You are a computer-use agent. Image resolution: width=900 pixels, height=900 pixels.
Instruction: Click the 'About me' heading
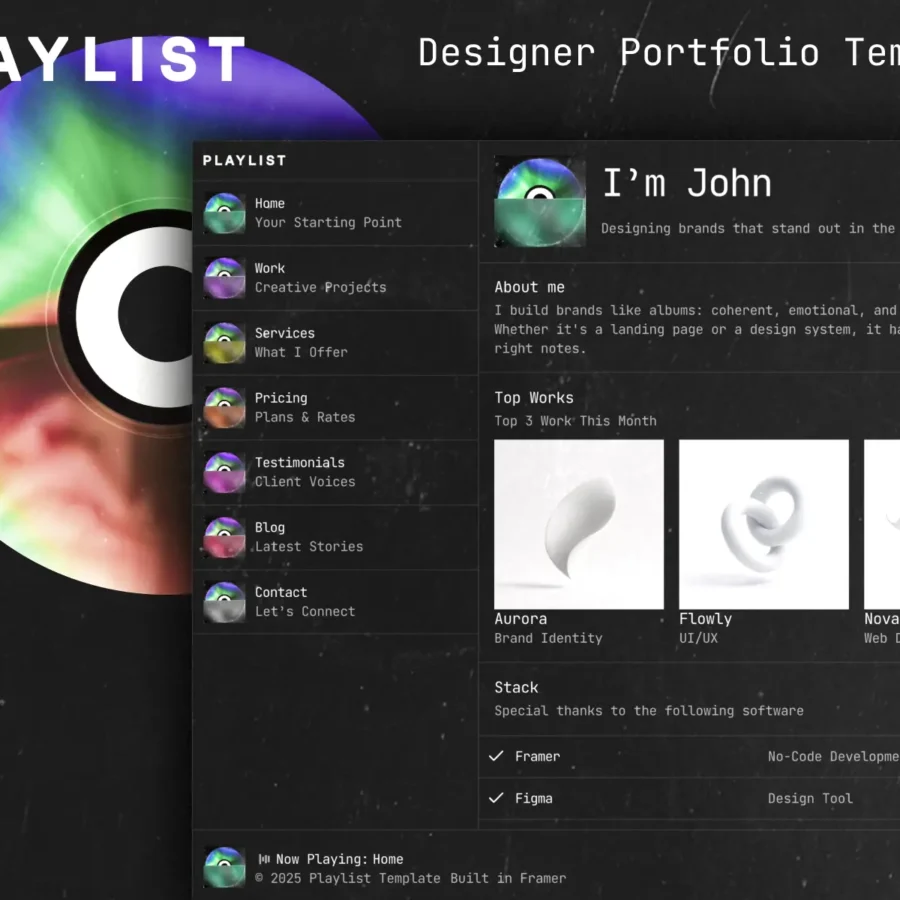(529, 288)
